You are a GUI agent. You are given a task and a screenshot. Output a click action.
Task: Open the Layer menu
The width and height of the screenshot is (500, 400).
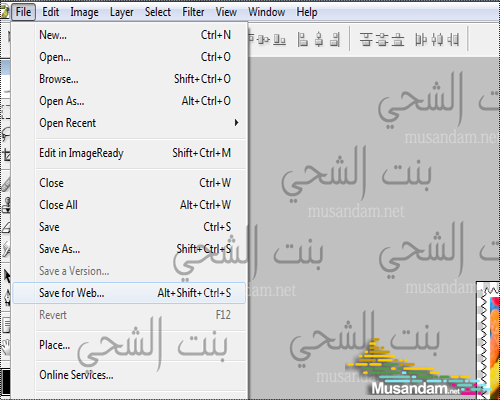tap(122, 12)
